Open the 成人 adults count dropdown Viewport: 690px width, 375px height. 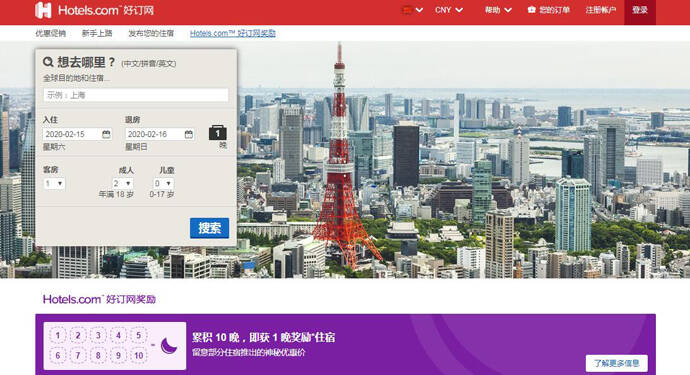pos(122,184)
